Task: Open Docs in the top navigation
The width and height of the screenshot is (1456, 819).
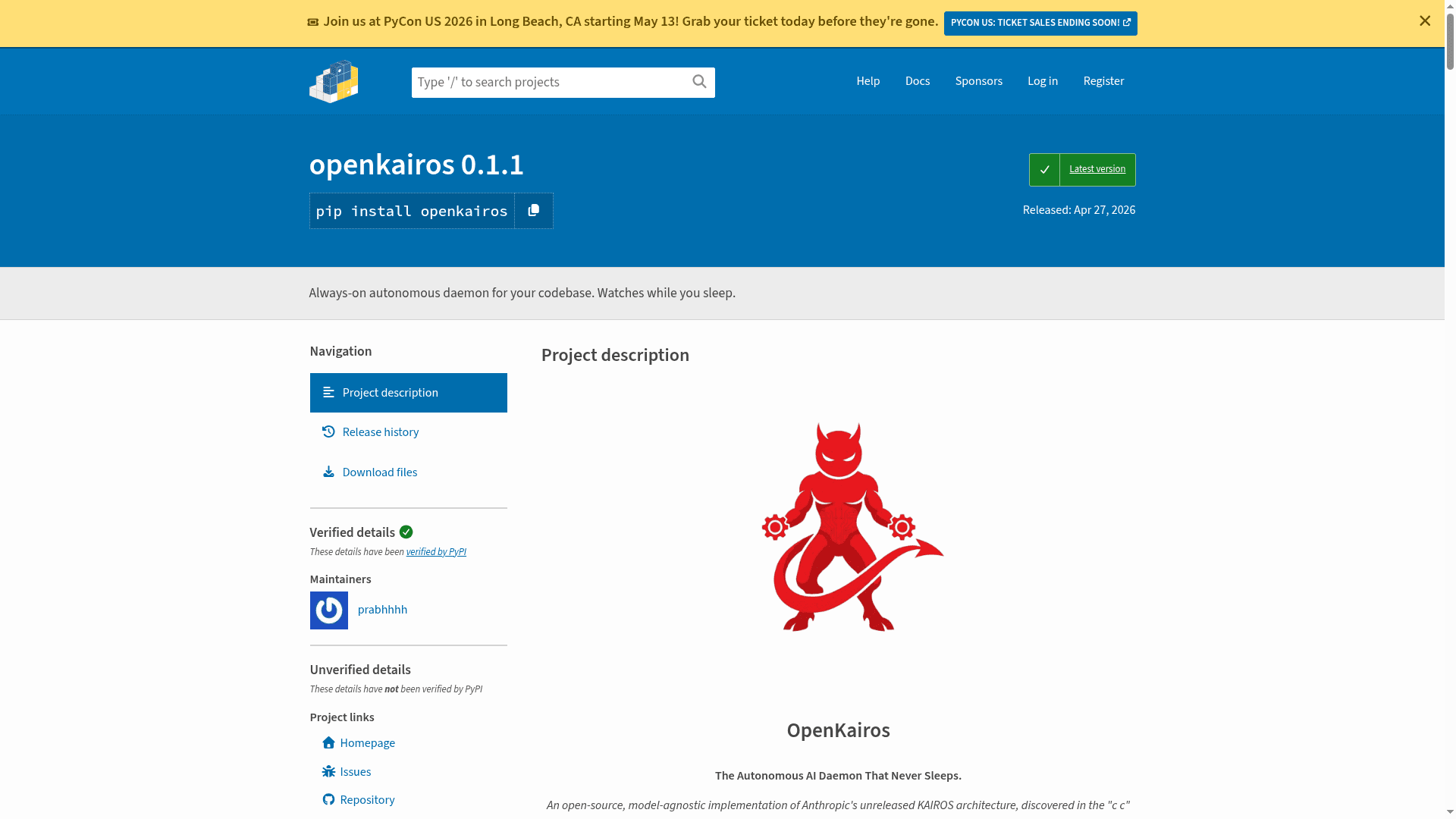Action: [x=918, y=81]
